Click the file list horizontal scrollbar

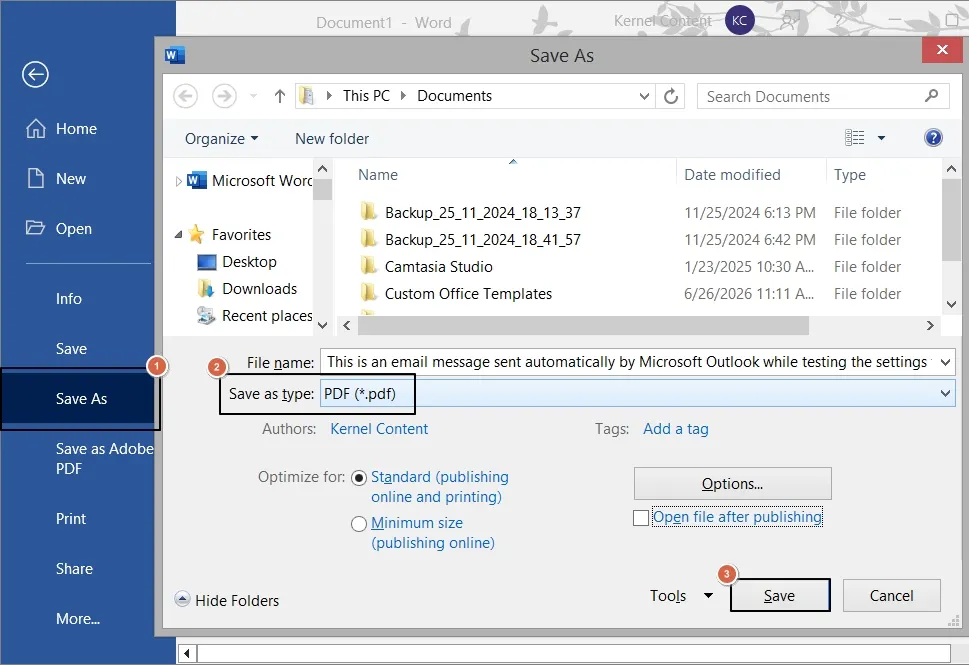[x=583, y=326]
